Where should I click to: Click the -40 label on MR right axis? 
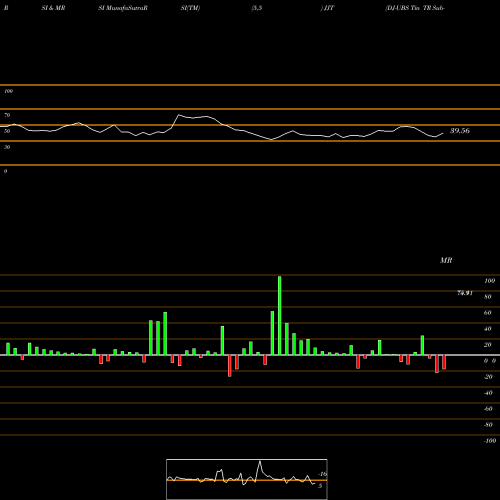coord(488,393)
